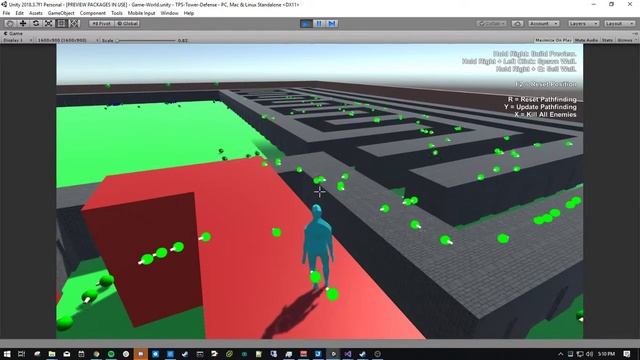
Task: Open File Explorer from taskbar
Action: (x=52, y=354)
